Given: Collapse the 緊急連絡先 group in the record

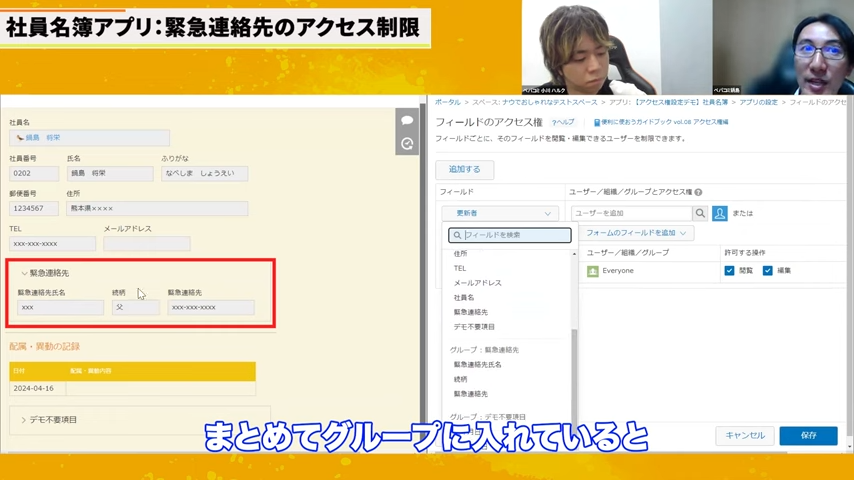Looking at the screenshot, I should point(24,273).
